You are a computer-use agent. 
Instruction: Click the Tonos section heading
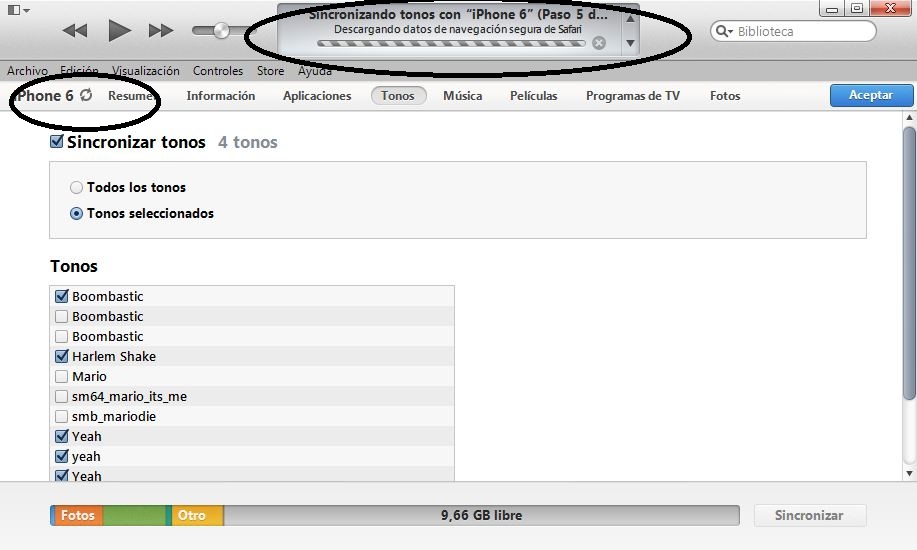(x=74, y=266)
